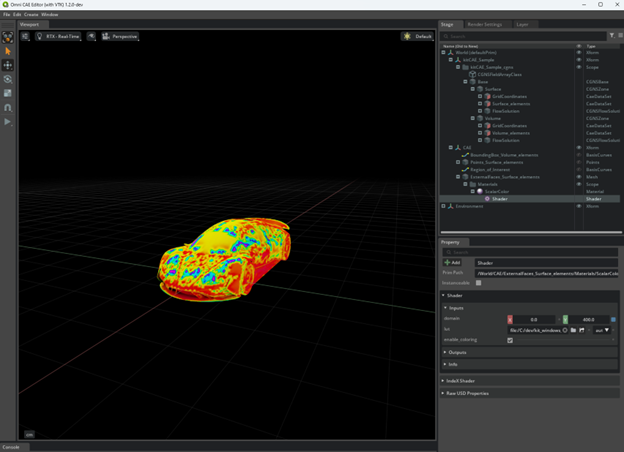This screenshot has height=452, width=624.
Task: Expand the Environment tree node
Action: [x=443, y=206]
